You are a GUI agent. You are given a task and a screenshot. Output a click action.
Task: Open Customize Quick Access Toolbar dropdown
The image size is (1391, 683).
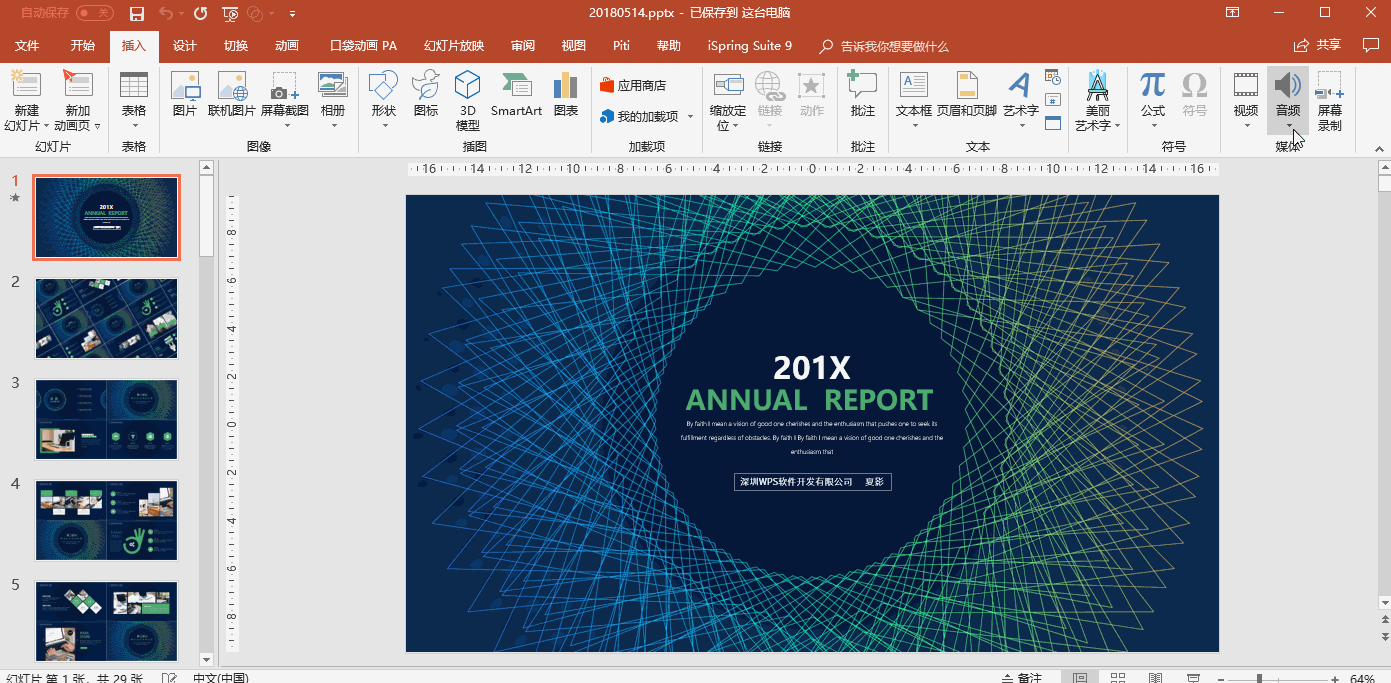tap(292, 14)
